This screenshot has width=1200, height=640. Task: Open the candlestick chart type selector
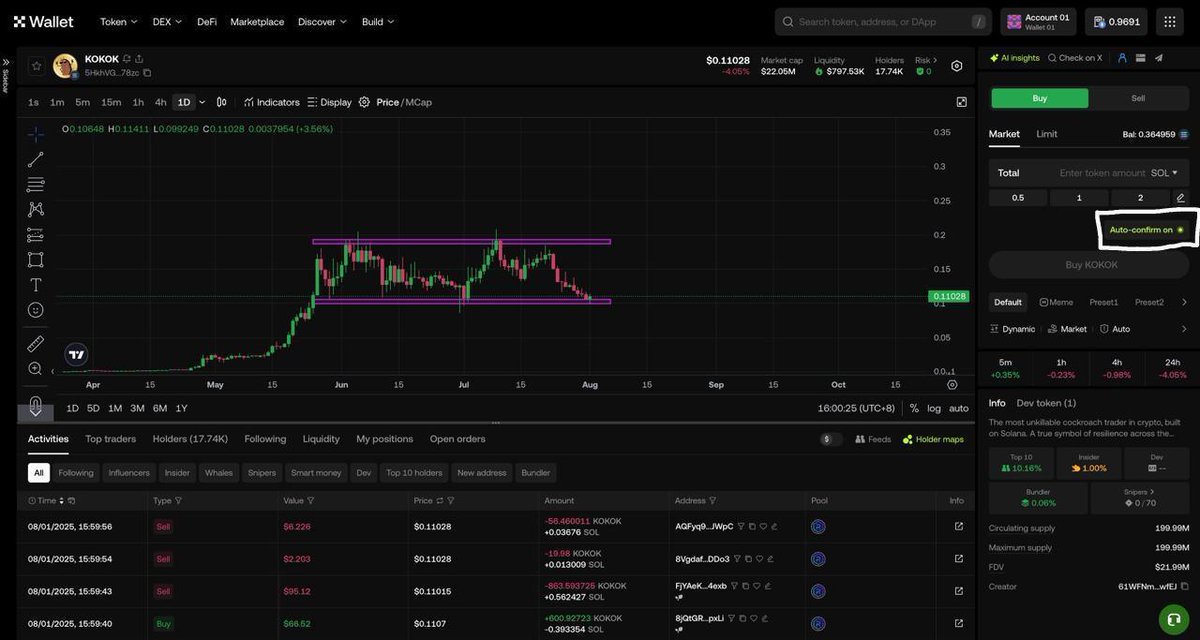(x=221, y=102)
